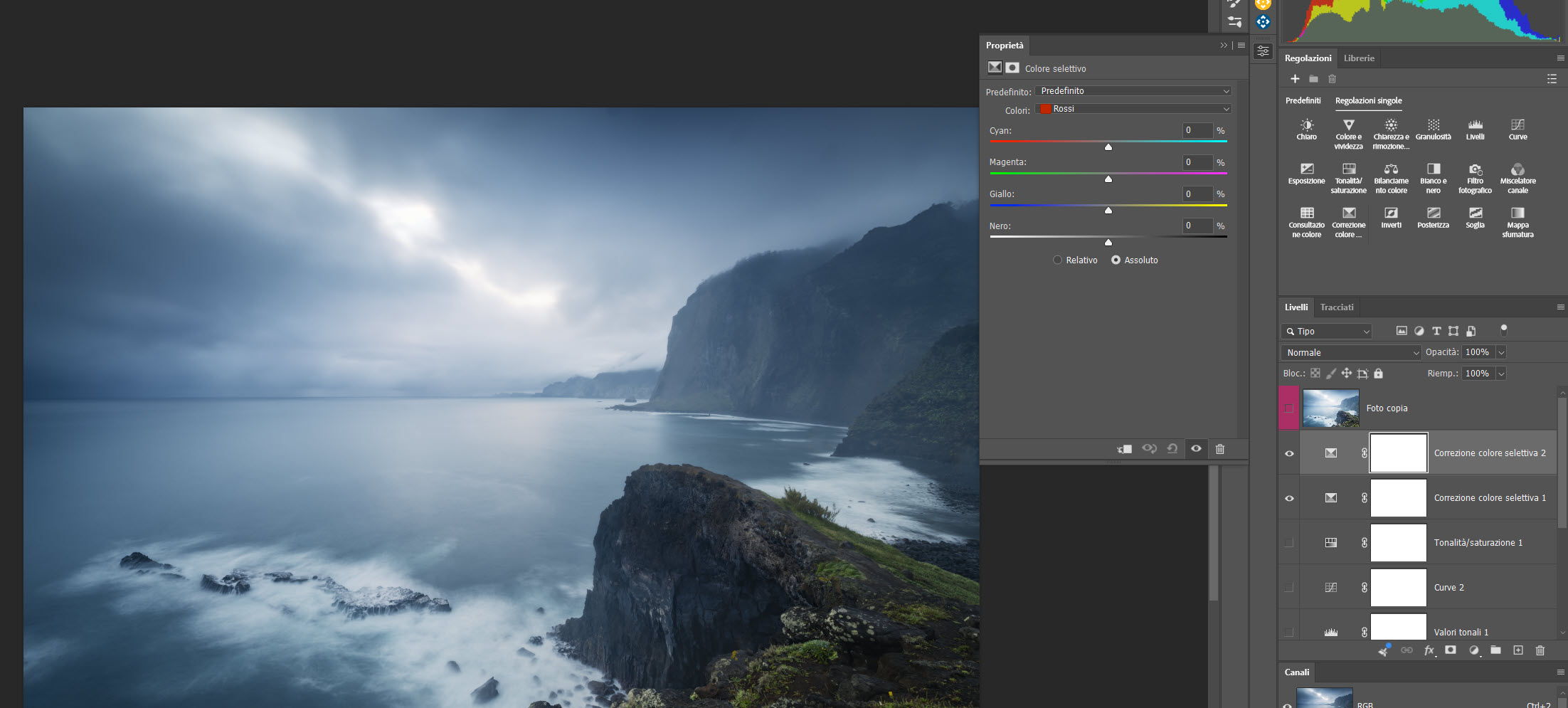Toggle adjustment visibility eye in Proprietà
1568x708 pixels.
(x=1196, y=449)
